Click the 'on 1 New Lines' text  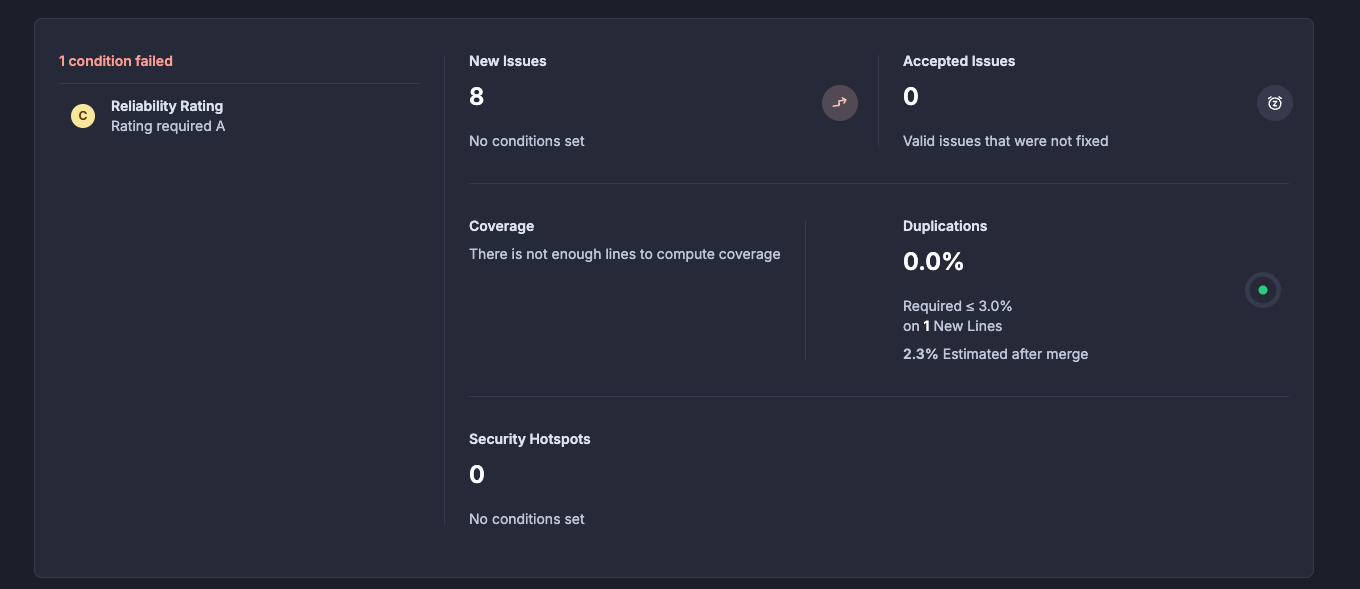[x=952, y=326]
